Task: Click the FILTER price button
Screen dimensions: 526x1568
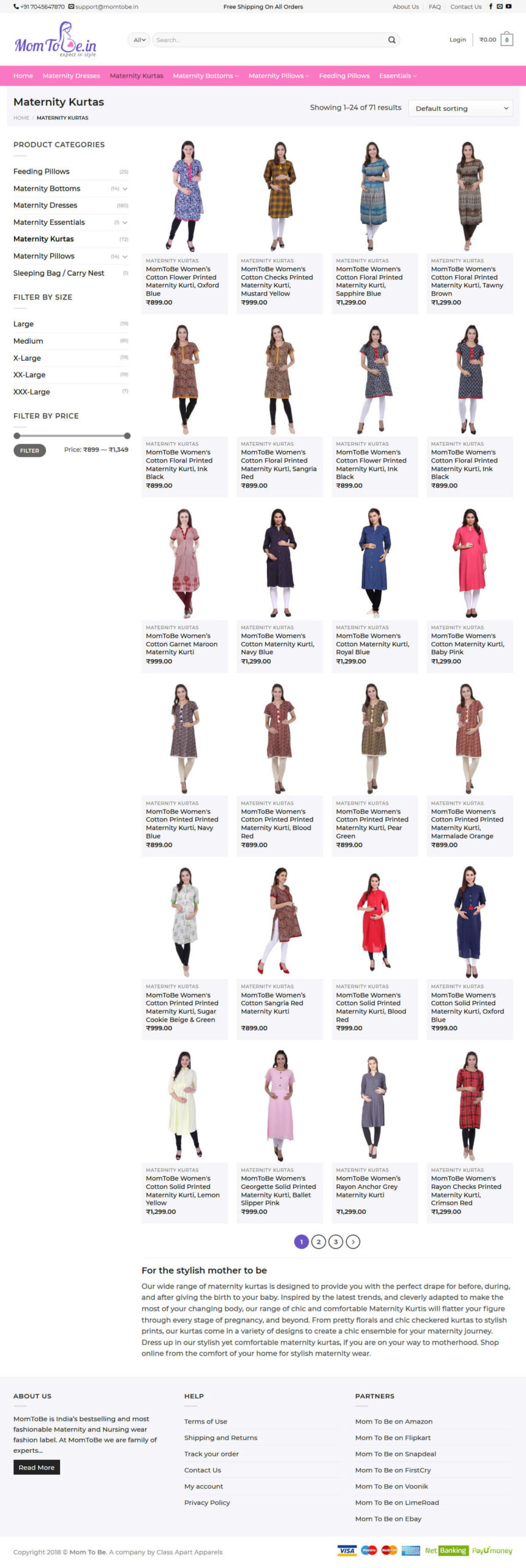Action: click(x=29, y=451)
